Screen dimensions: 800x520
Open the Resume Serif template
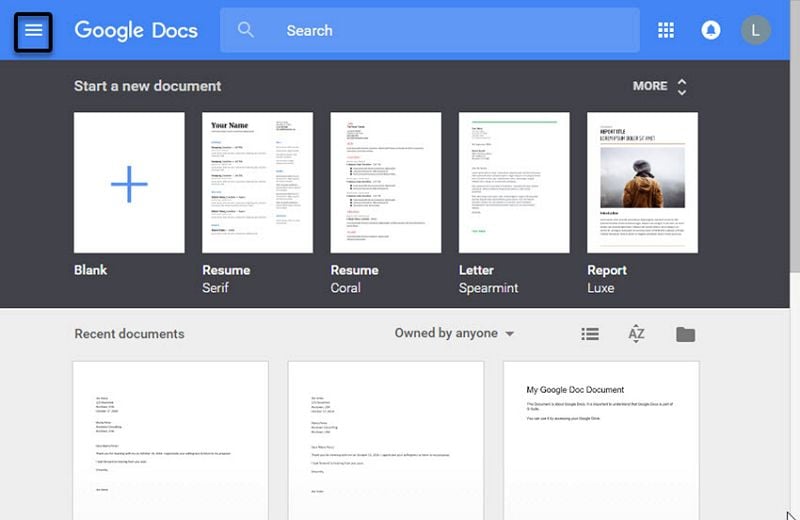tap(258, 183)
